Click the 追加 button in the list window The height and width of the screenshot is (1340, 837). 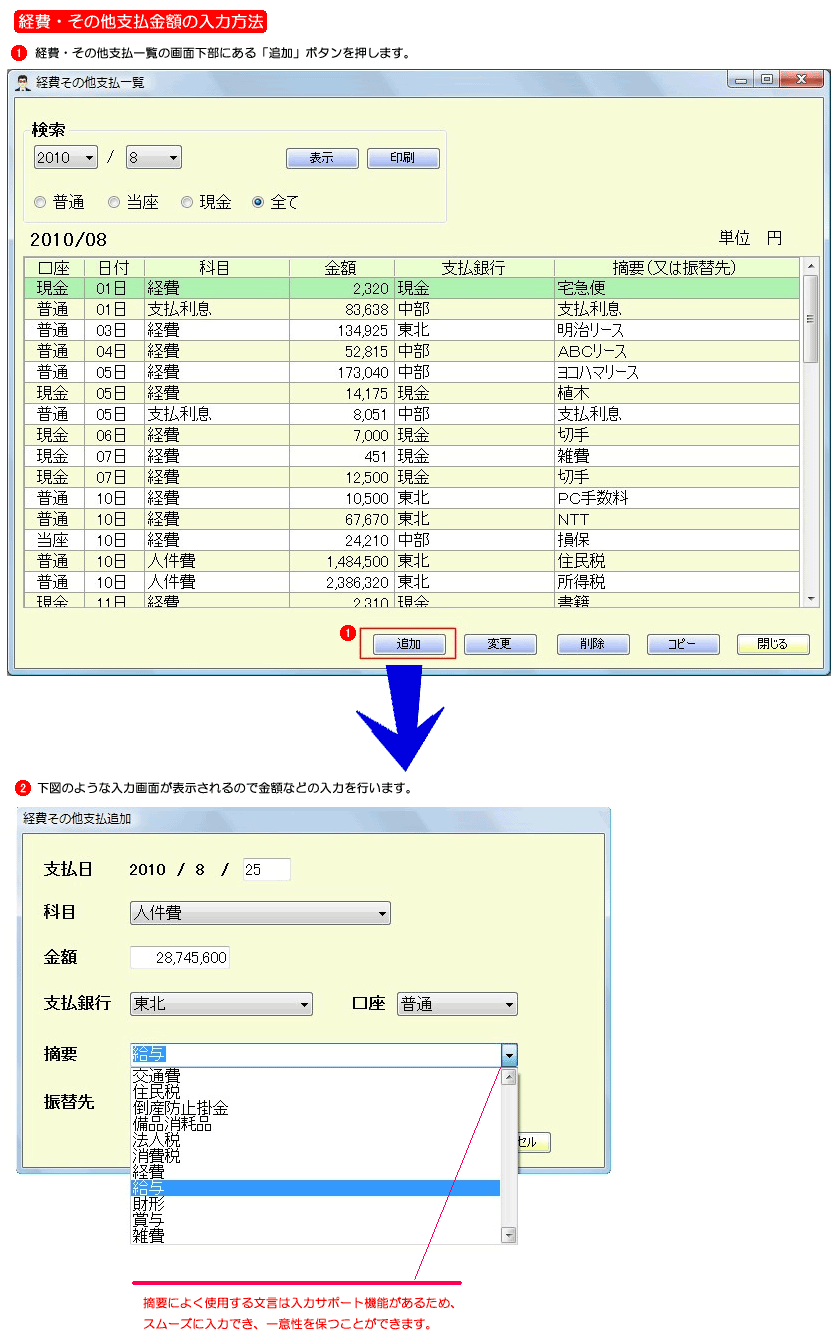tap(409, 644)
